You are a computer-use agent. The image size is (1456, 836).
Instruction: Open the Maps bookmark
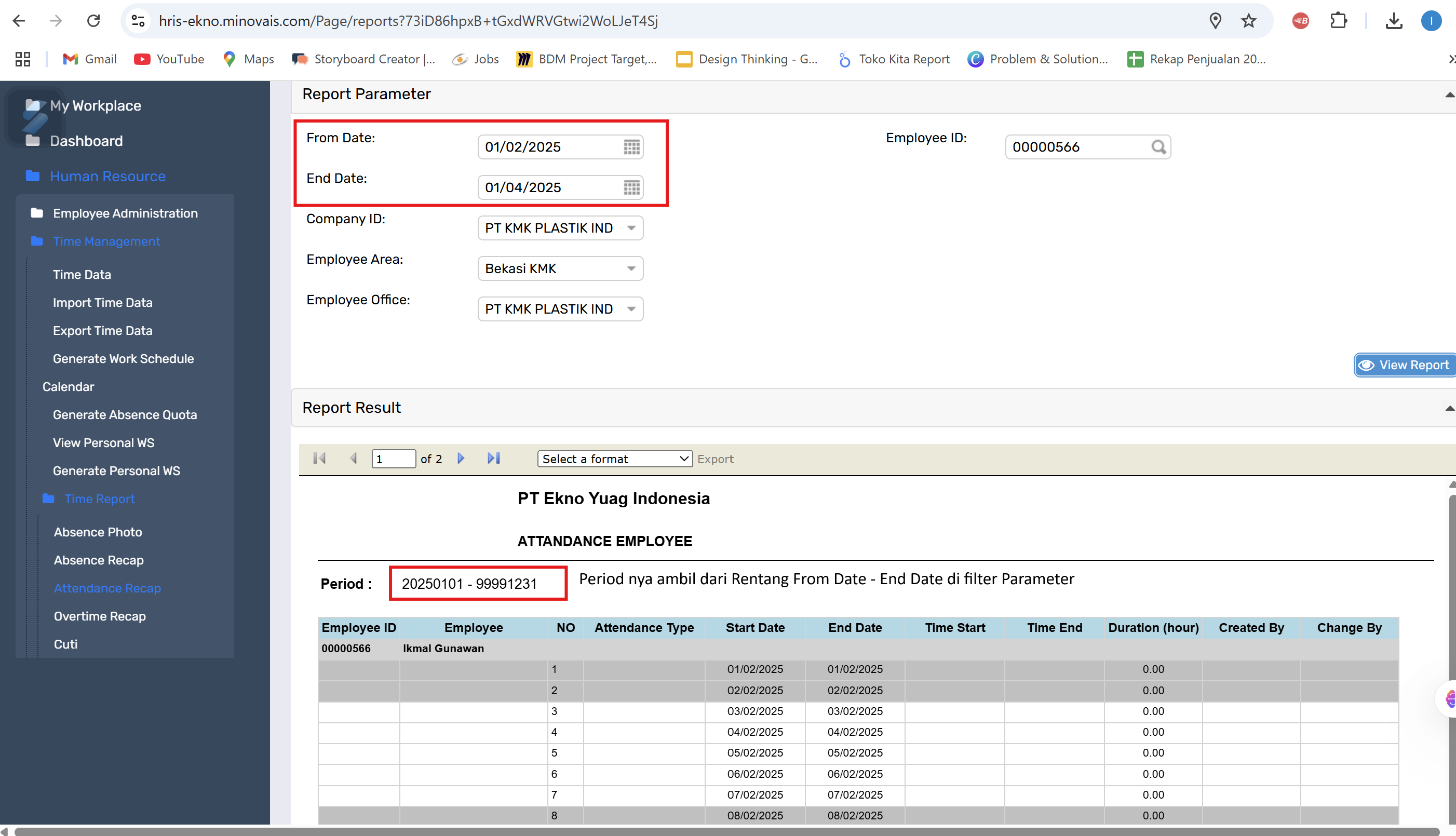(248, 59)
